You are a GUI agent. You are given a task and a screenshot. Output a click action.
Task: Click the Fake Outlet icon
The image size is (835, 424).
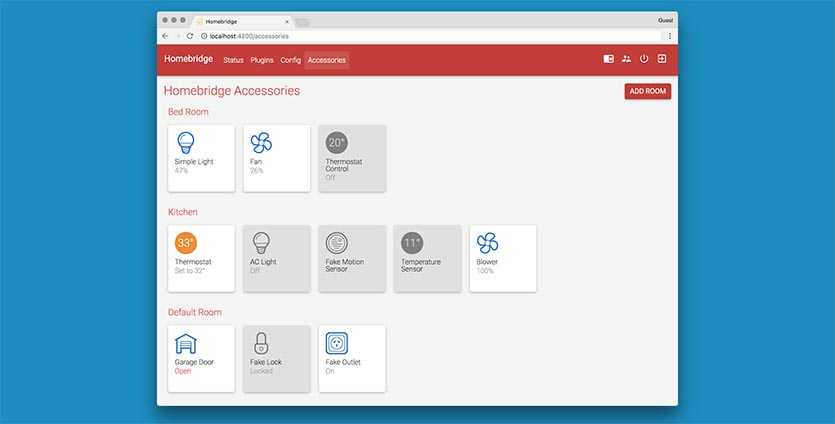click(336, 343)
